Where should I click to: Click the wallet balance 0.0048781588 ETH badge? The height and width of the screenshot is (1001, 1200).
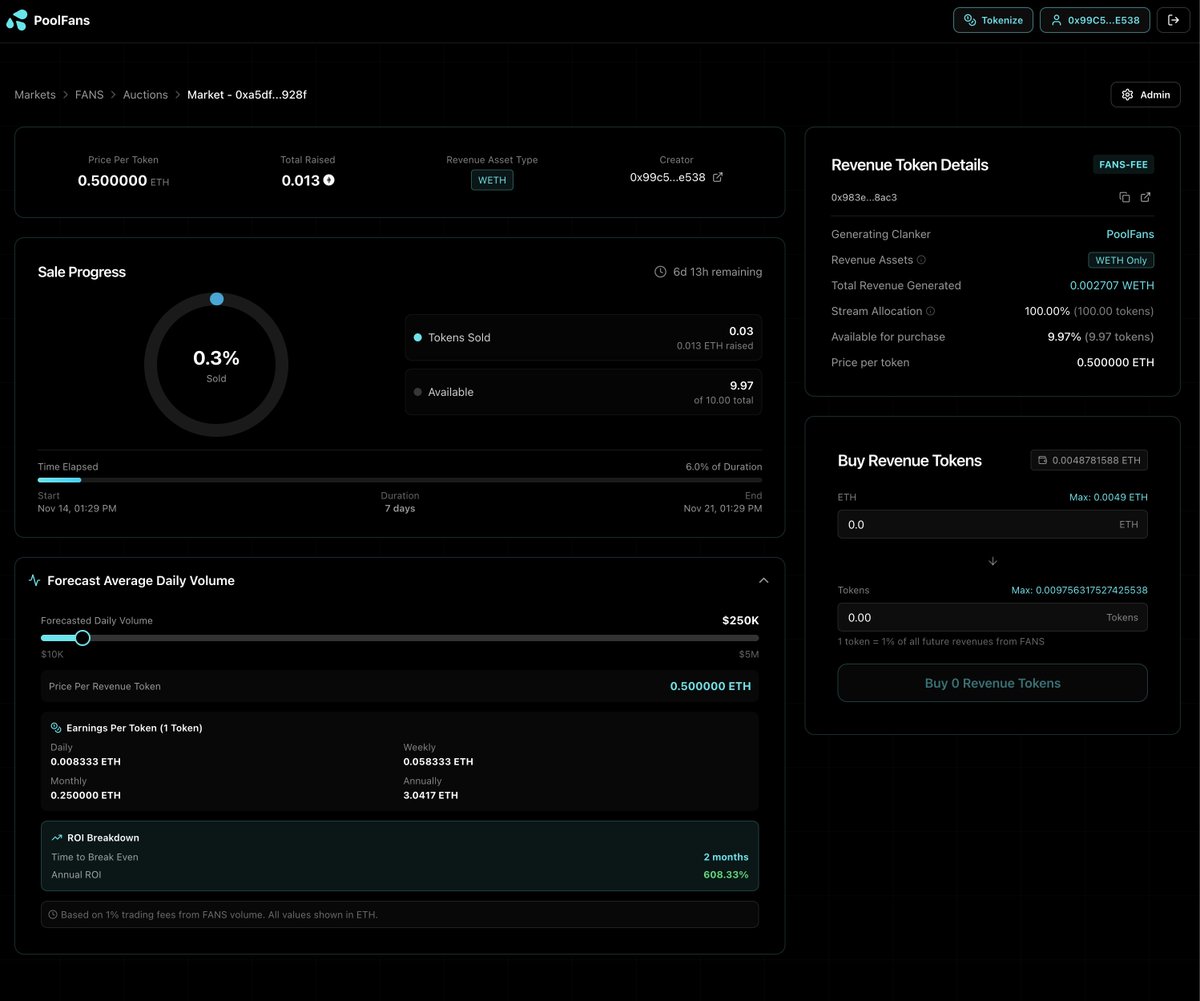(1089, 460)
